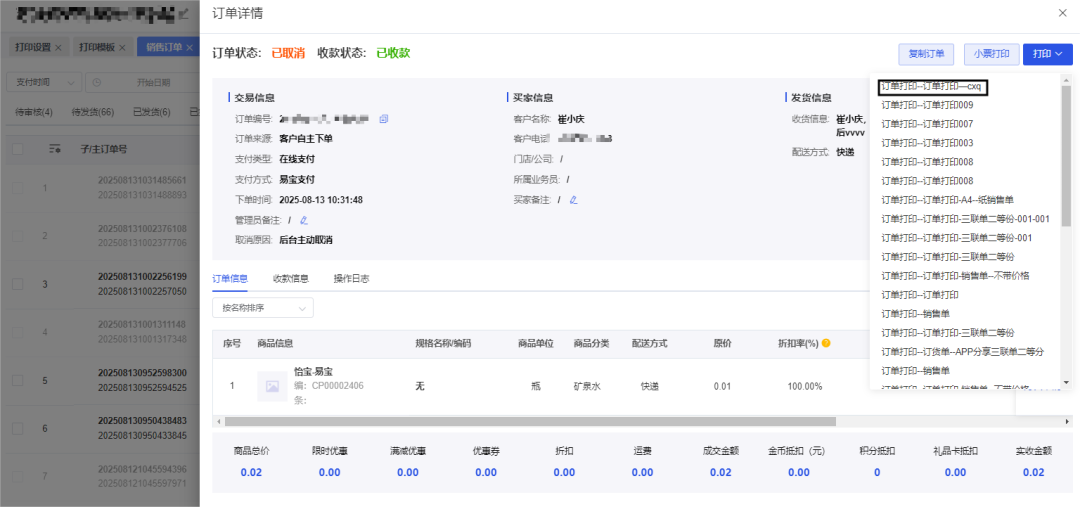Check the checkbox for order row 5
The image size is (1080, 507).
(18, 380)
